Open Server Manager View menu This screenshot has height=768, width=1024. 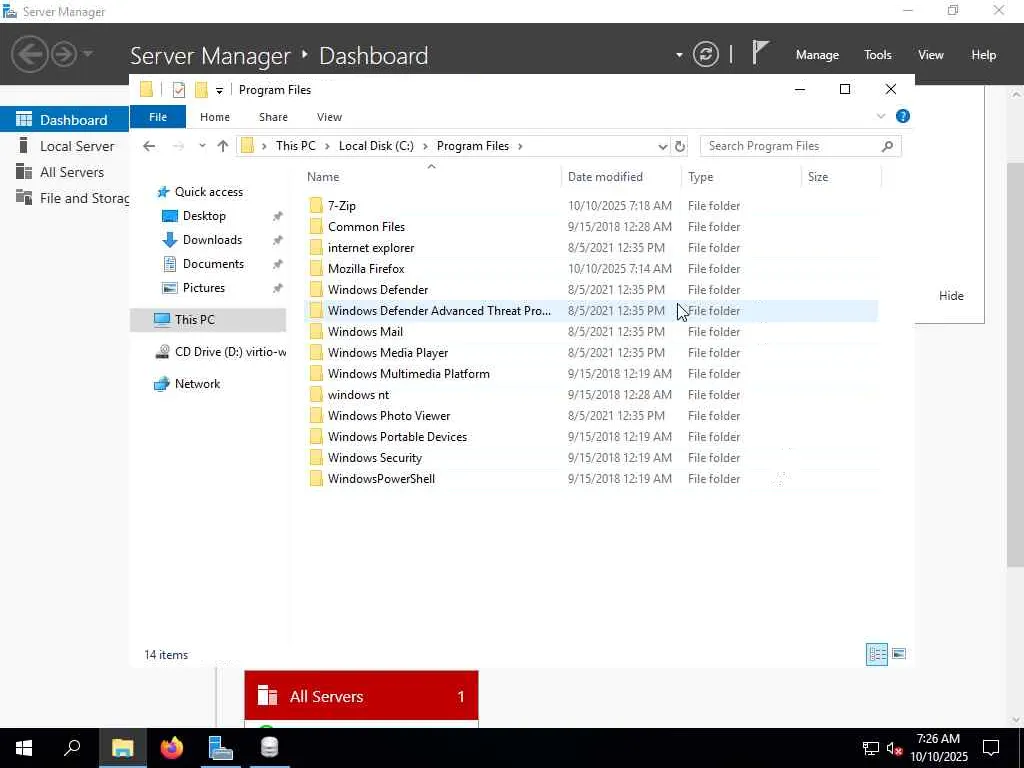coord(931,55)
